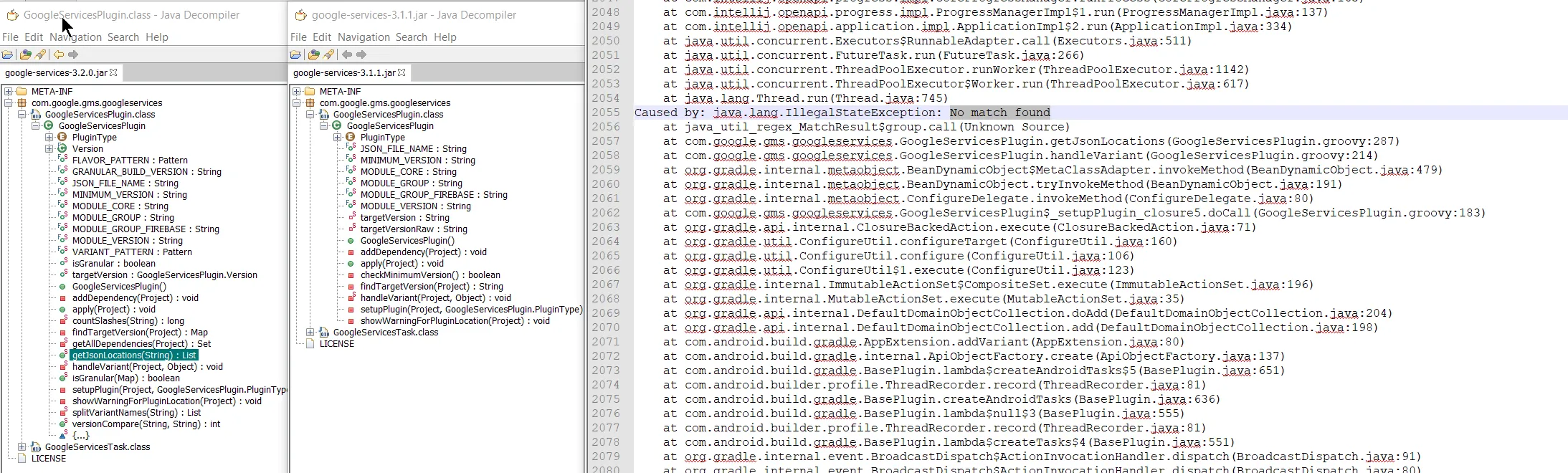
Task: Click LICENSE file icon in 3.2.0 tree
Action: (22, 458)
